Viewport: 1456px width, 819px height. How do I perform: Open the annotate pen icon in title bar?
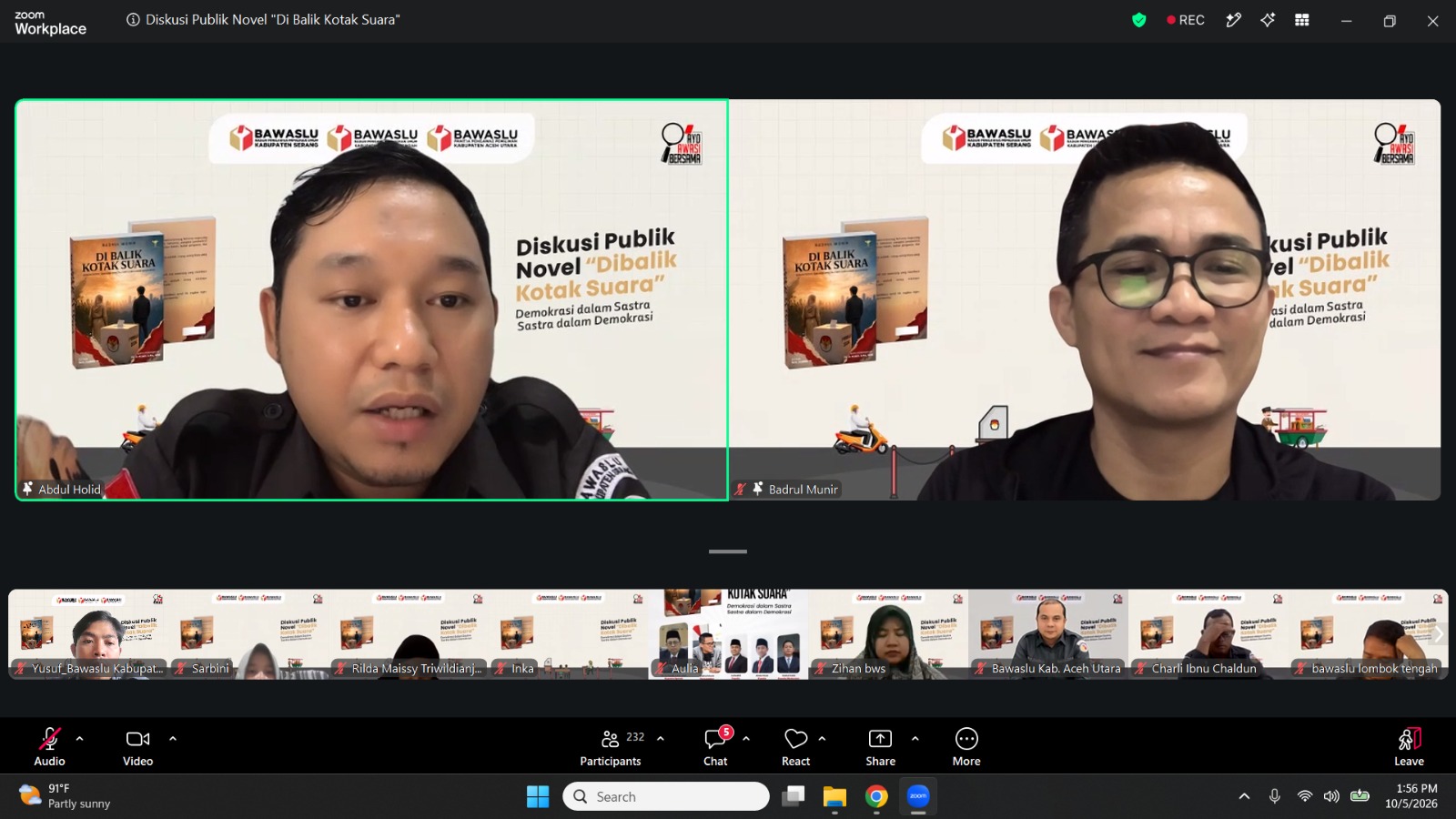click(x=1233, y=20)
